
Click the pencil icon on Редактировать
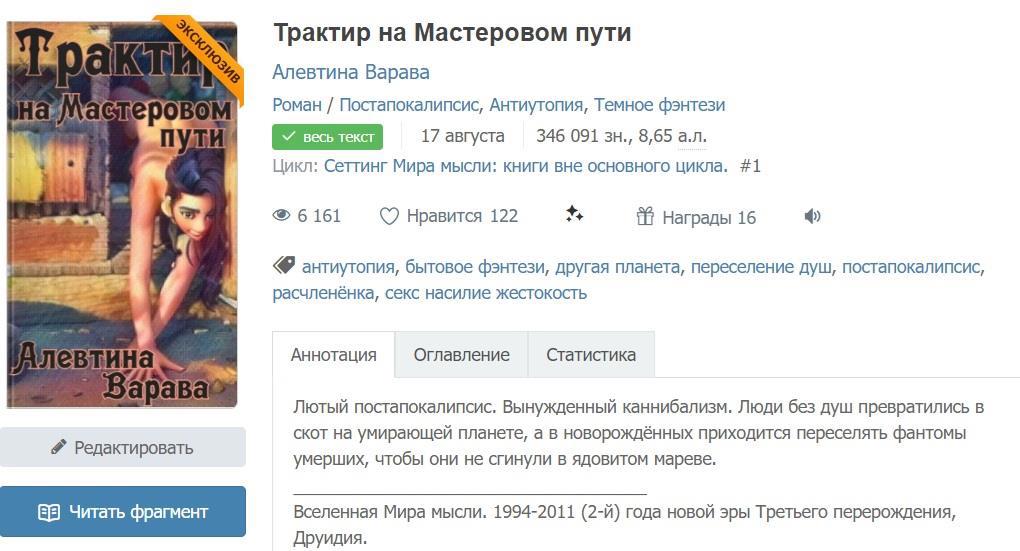point(59,447)
